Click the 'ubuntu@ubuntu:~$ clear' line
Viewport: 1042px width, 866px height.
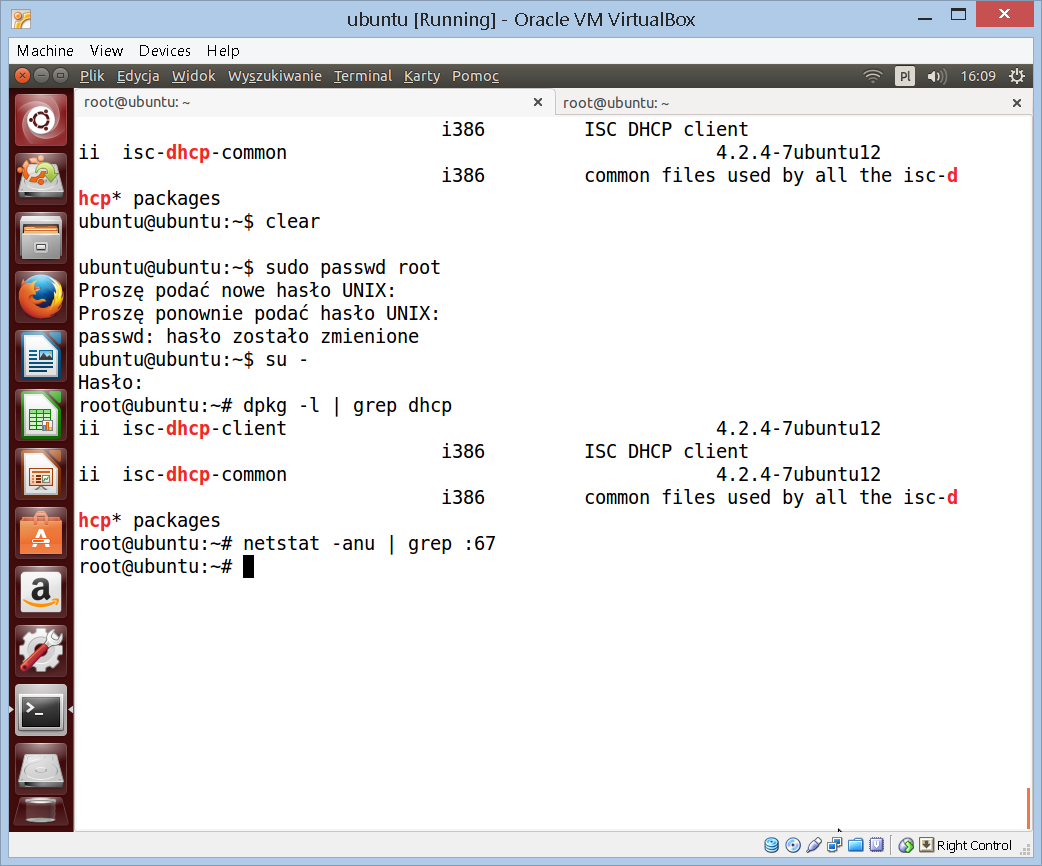point(199,221)
